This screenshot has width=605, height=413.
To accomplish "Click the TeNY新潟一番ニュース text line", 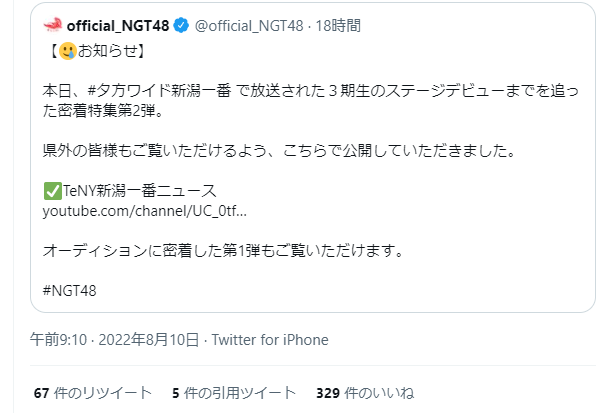I will point(139,191).
